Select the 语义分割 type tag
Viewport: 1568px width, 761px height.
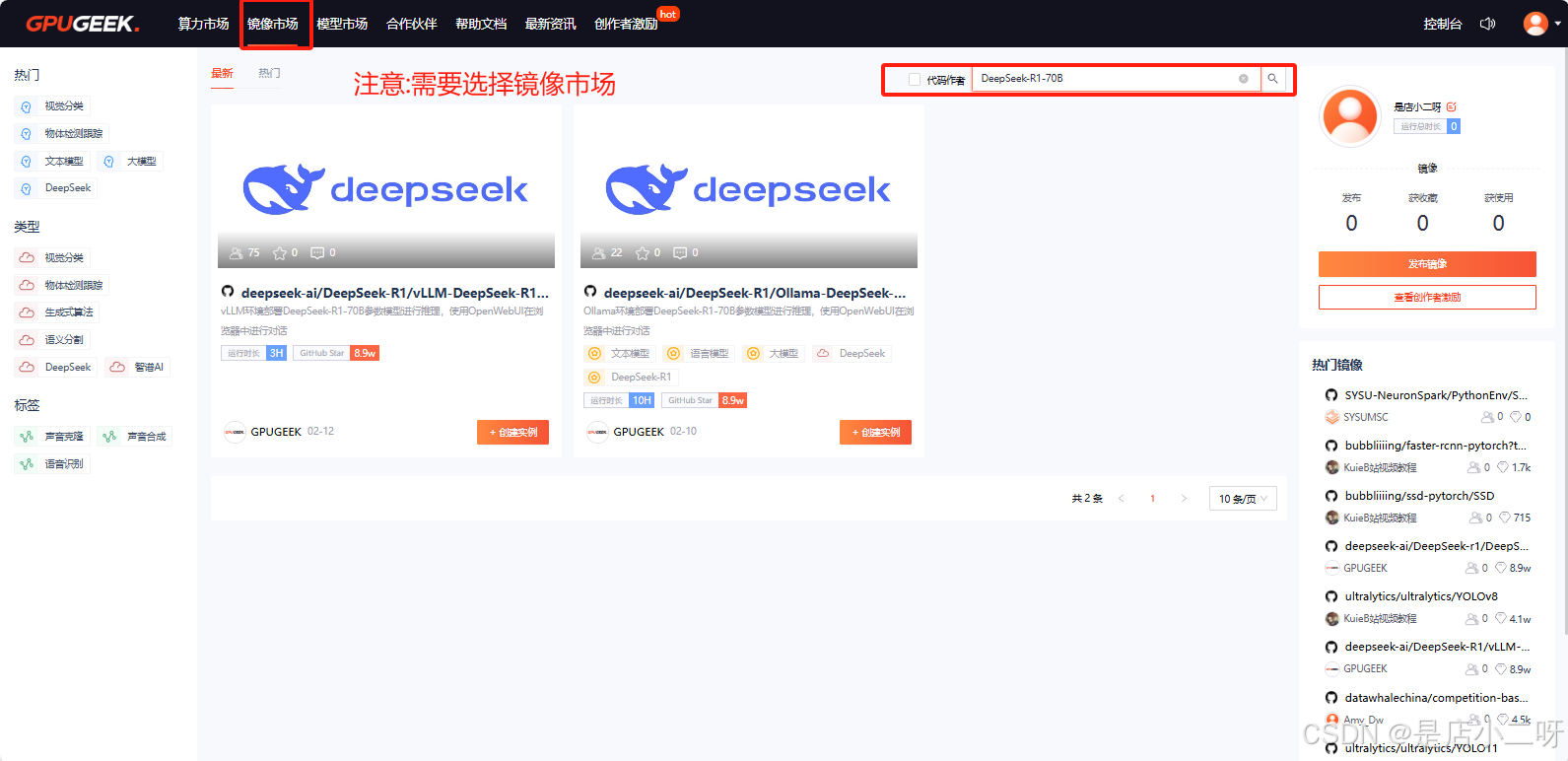[x=53, y=340]
